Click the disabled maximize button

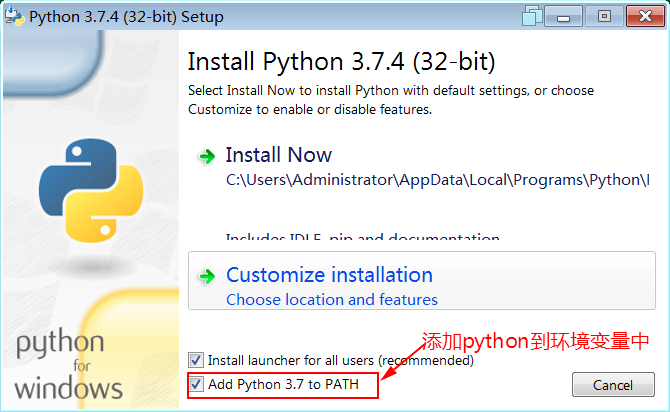coord(604,17)
